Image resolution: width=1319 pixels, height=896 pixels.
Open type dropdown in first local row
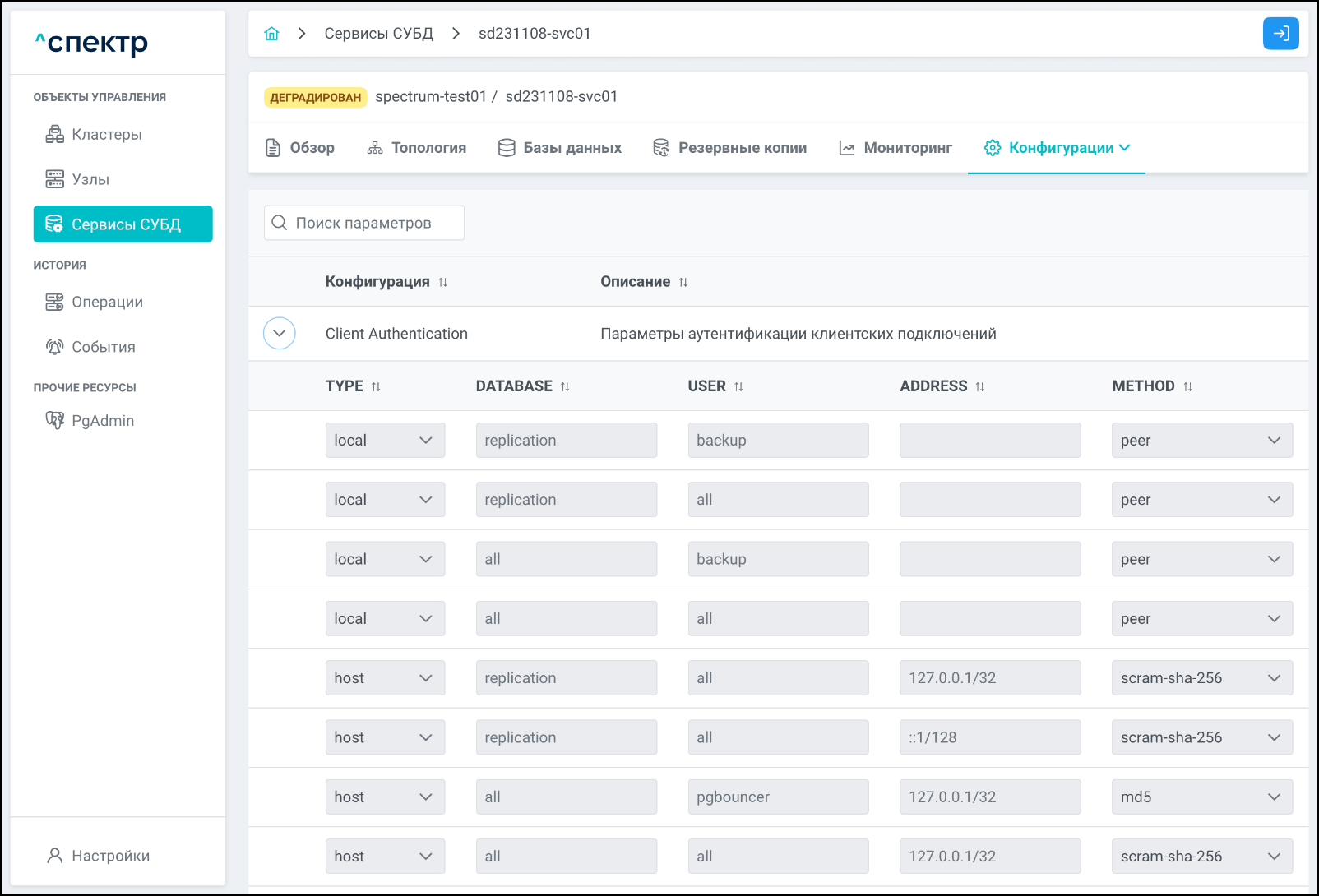tap(384, 441)
